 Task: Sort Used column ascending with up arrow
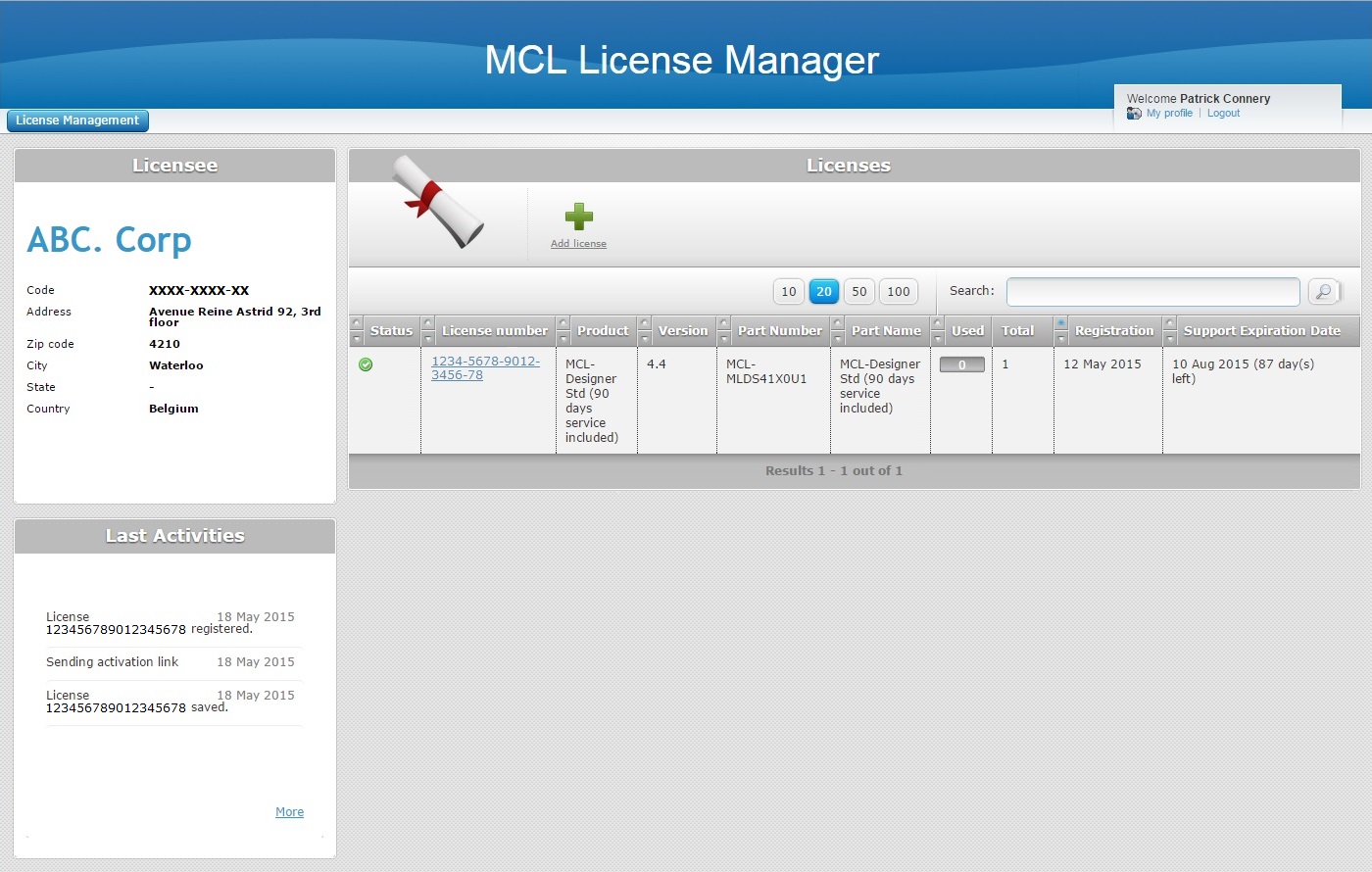(x=938, y=323)
